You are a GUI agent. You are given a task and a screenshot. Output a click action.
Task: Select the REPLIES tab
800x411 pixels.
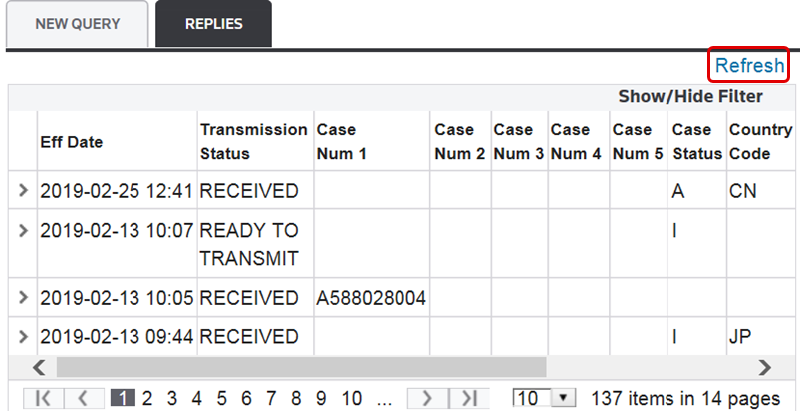213,24
